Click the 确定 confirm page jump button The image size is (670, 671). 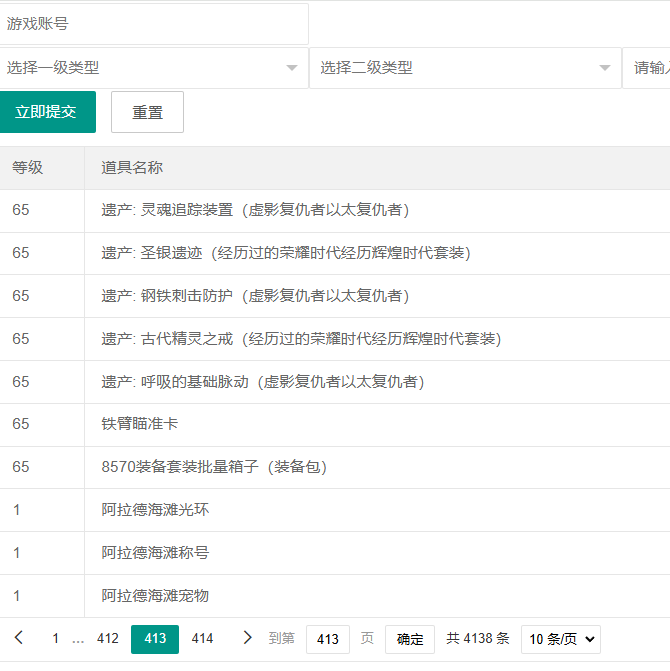pos(410,639)
